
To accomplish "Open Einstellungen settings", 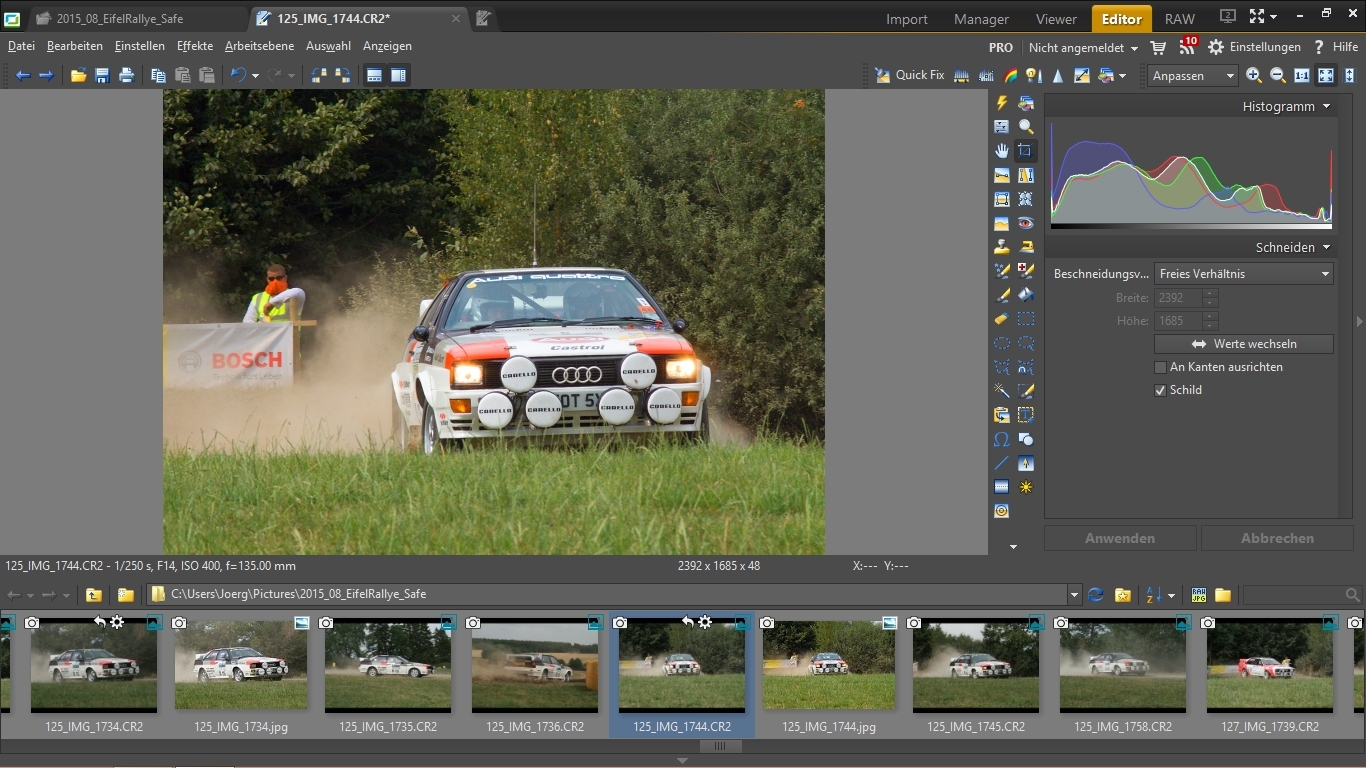I will click(1254, 47).
